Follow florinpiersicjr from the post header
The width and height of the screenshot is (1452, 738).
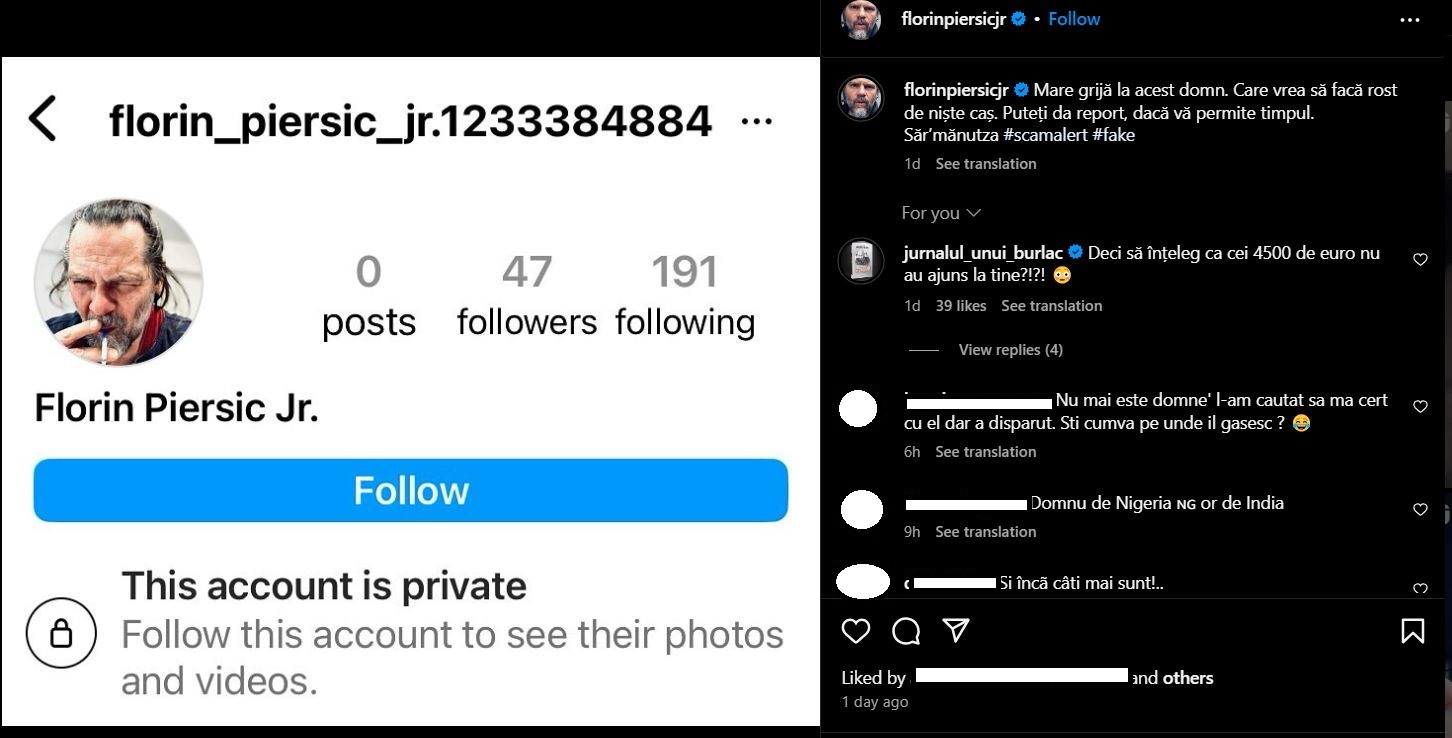pos(1074,19)
